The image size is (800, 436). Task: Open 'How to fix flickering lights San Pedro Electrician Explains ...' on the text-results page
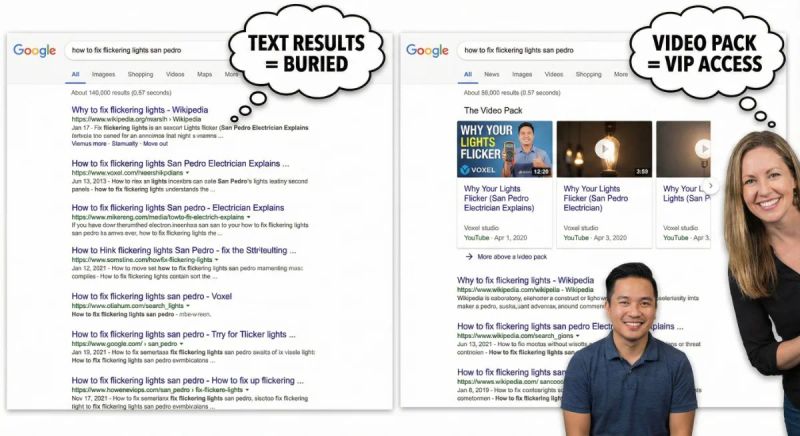coord(181,164)
